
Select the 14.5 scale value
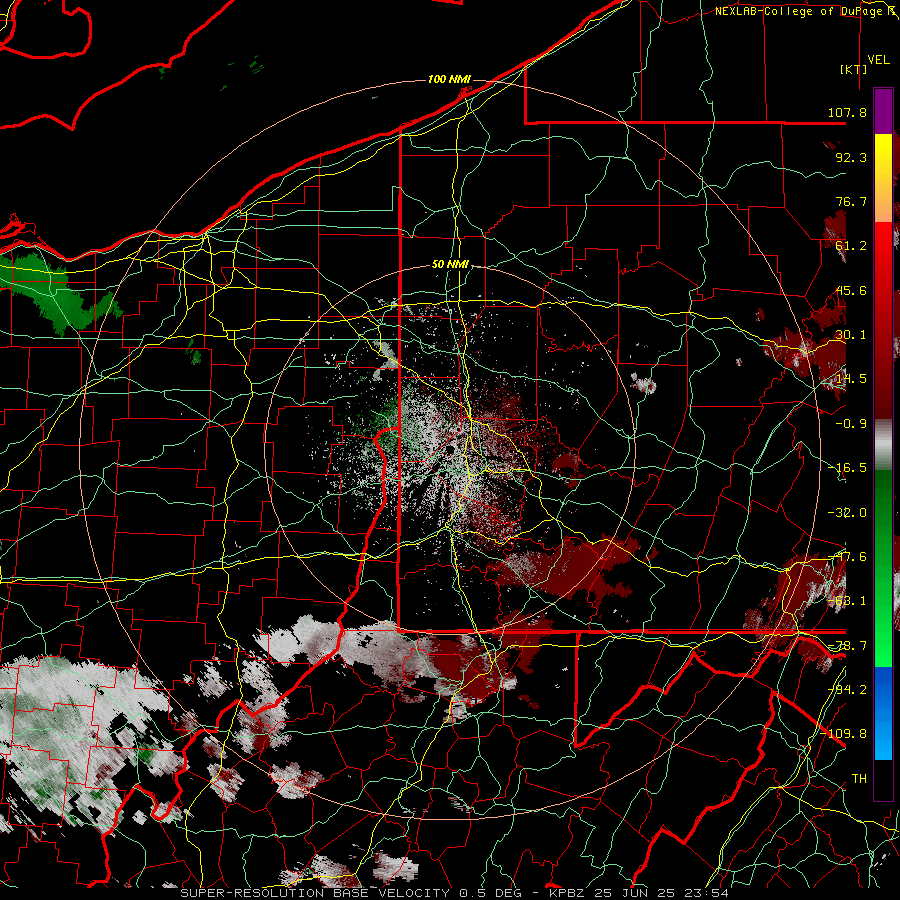click(851, 379)
